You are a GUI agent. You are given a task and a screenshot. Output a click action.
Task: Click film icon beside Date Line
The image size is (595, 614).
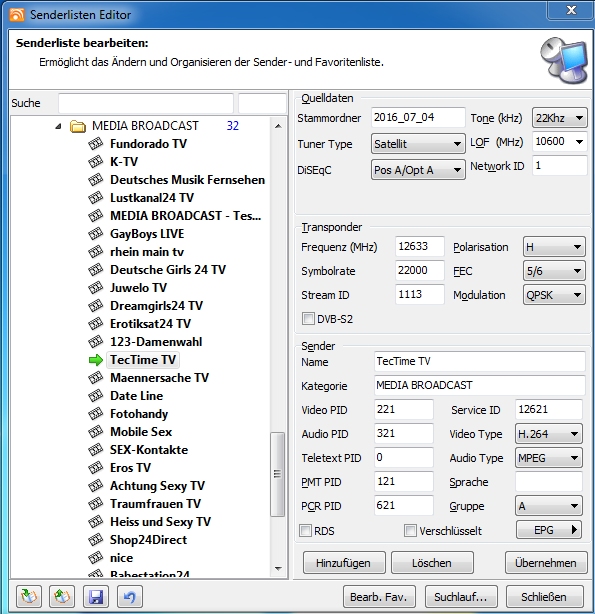pyautogui.click(x=95, y=396)
